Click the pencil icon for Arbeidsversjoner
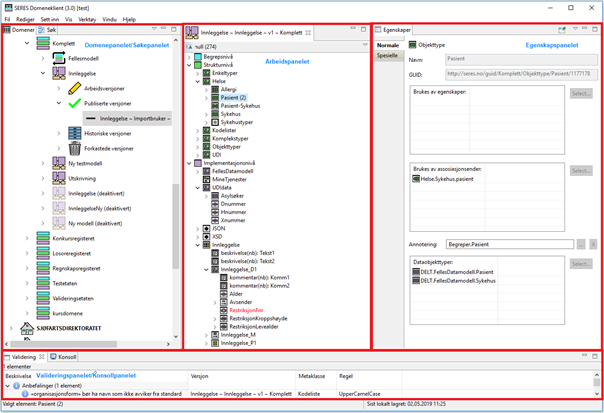 [x=74, y=88]
